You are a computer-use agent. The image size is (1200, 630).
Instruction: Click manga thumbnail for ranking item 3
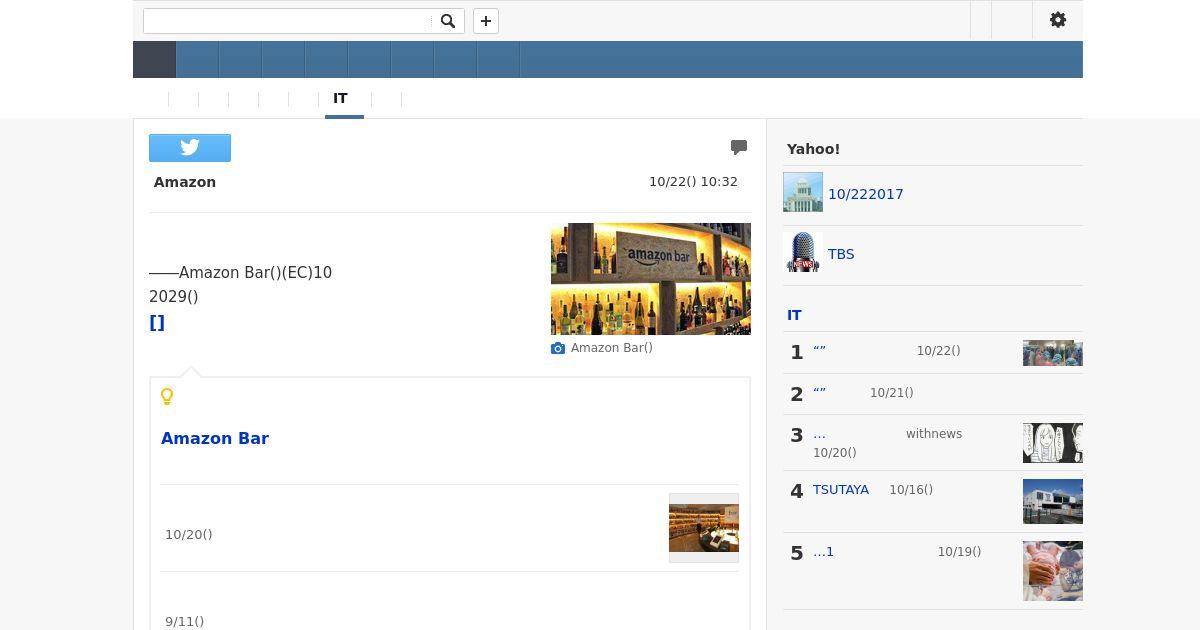[1053, 443]
